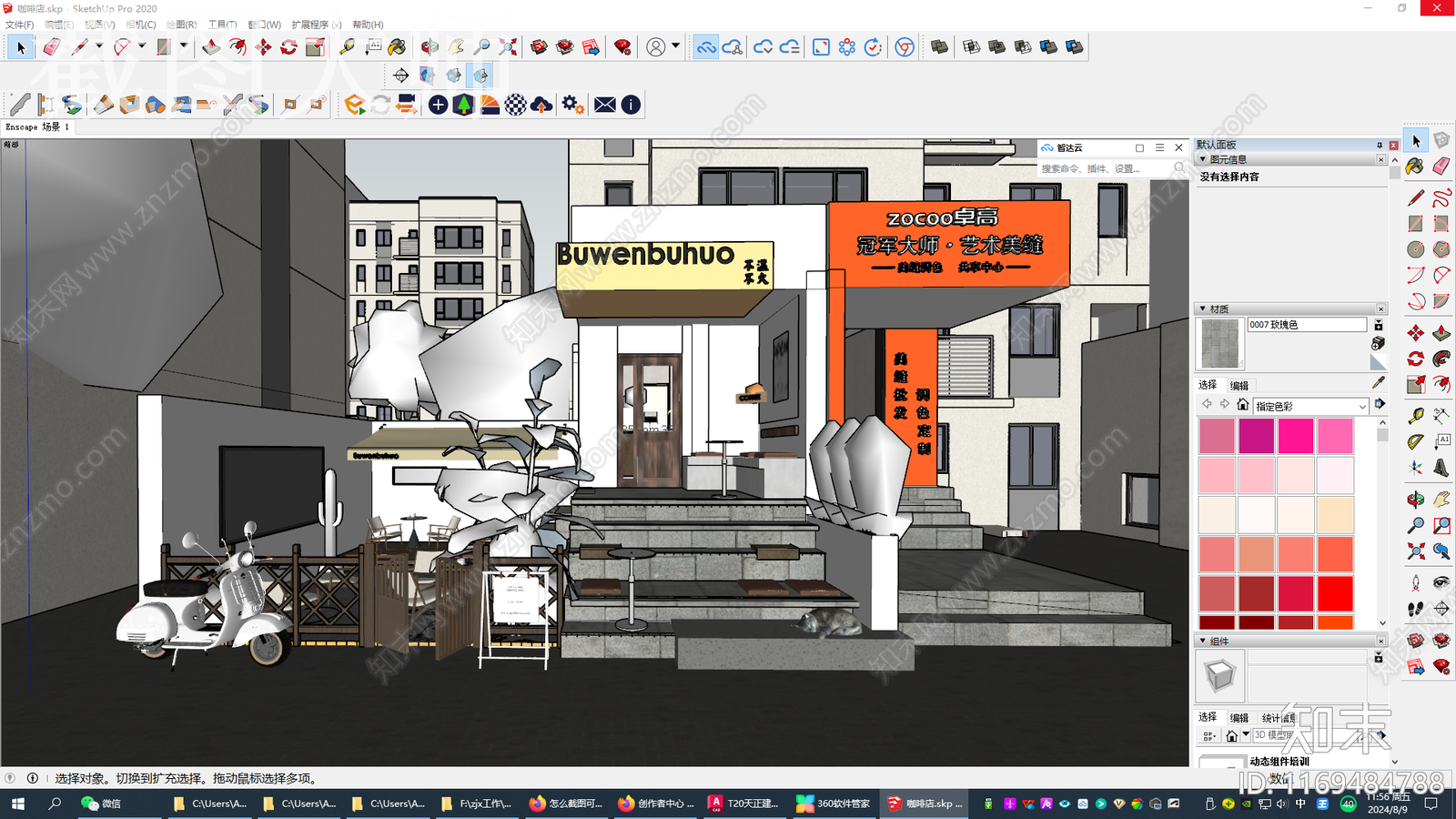The image size is (1456, 819).
Task: Click the stone material preview thumbnail
Action: [1219, 343]
